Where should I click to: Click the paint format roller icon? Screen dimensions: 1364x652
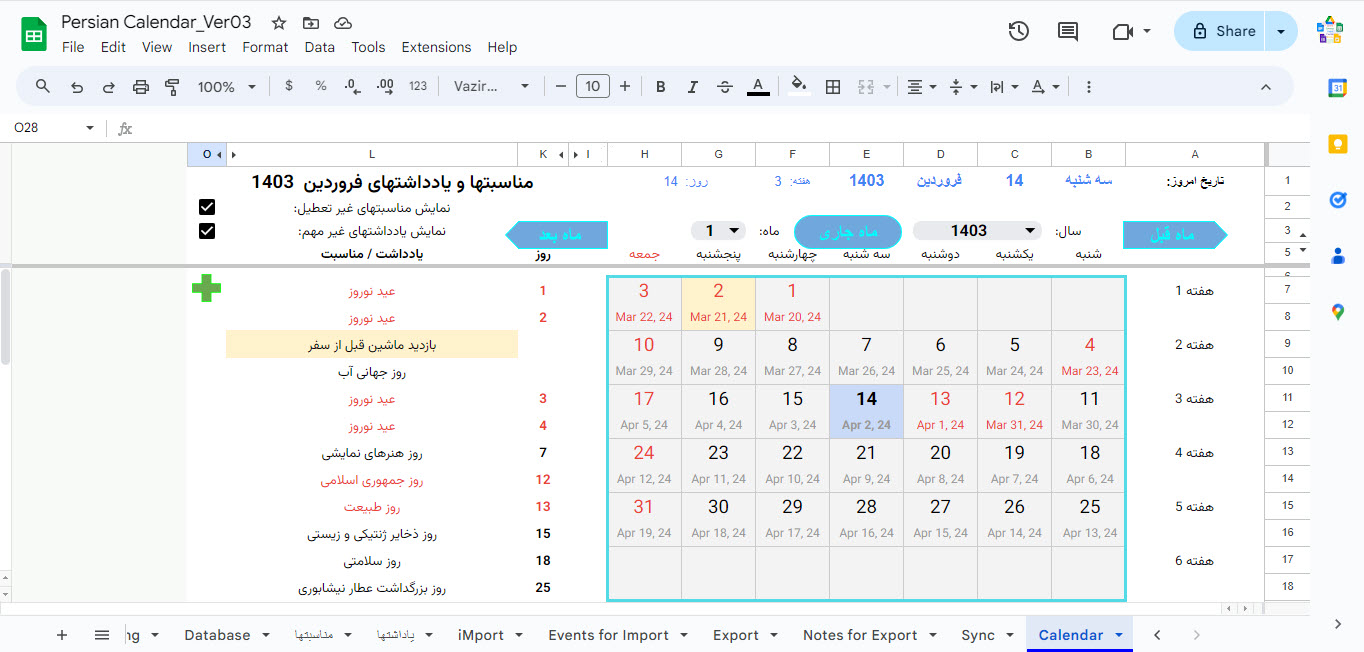tap(172, 87)
